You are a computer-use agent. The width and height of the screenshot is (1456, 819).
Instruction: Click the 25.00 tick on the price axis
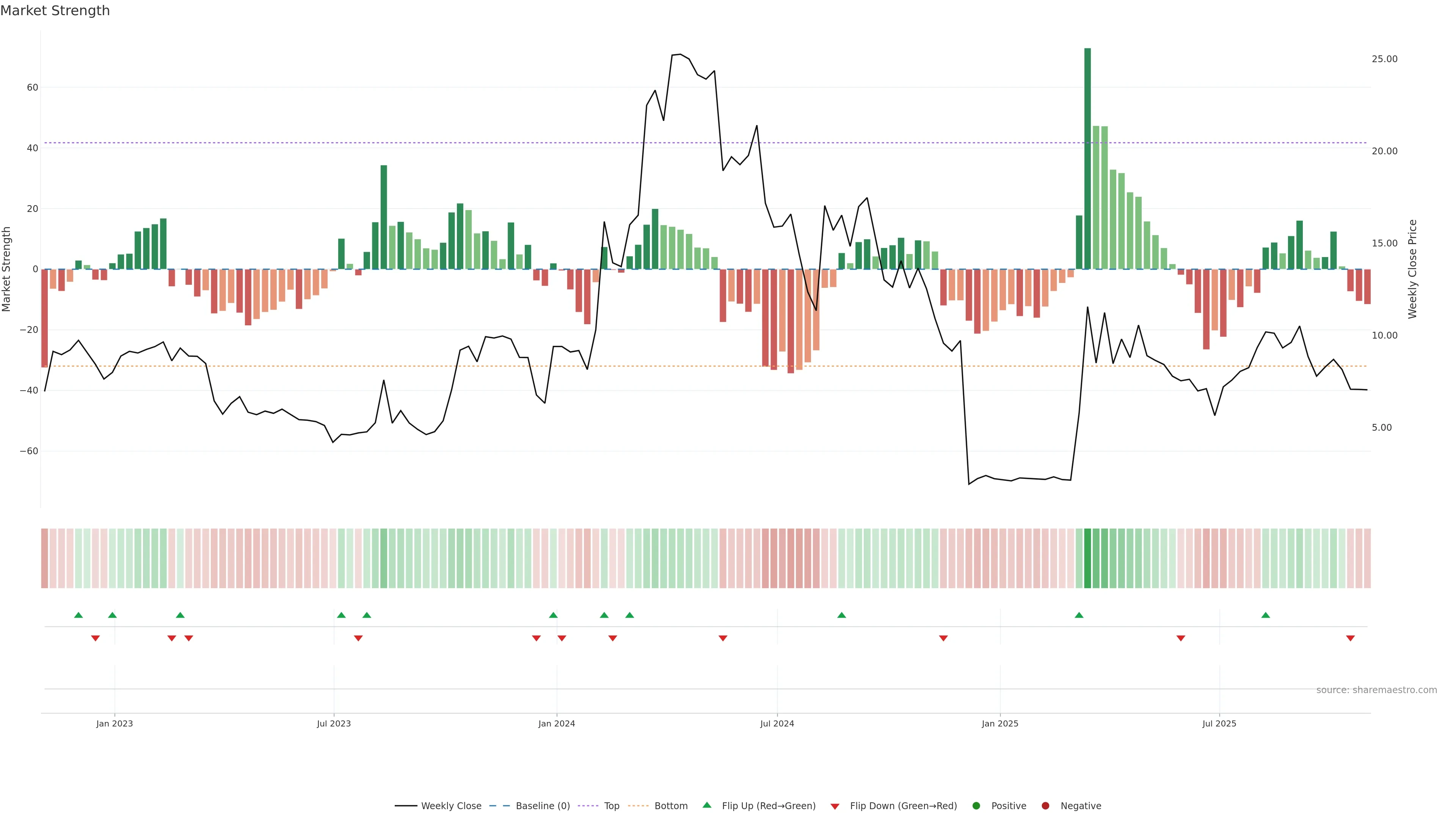(x=1384, y=60)
